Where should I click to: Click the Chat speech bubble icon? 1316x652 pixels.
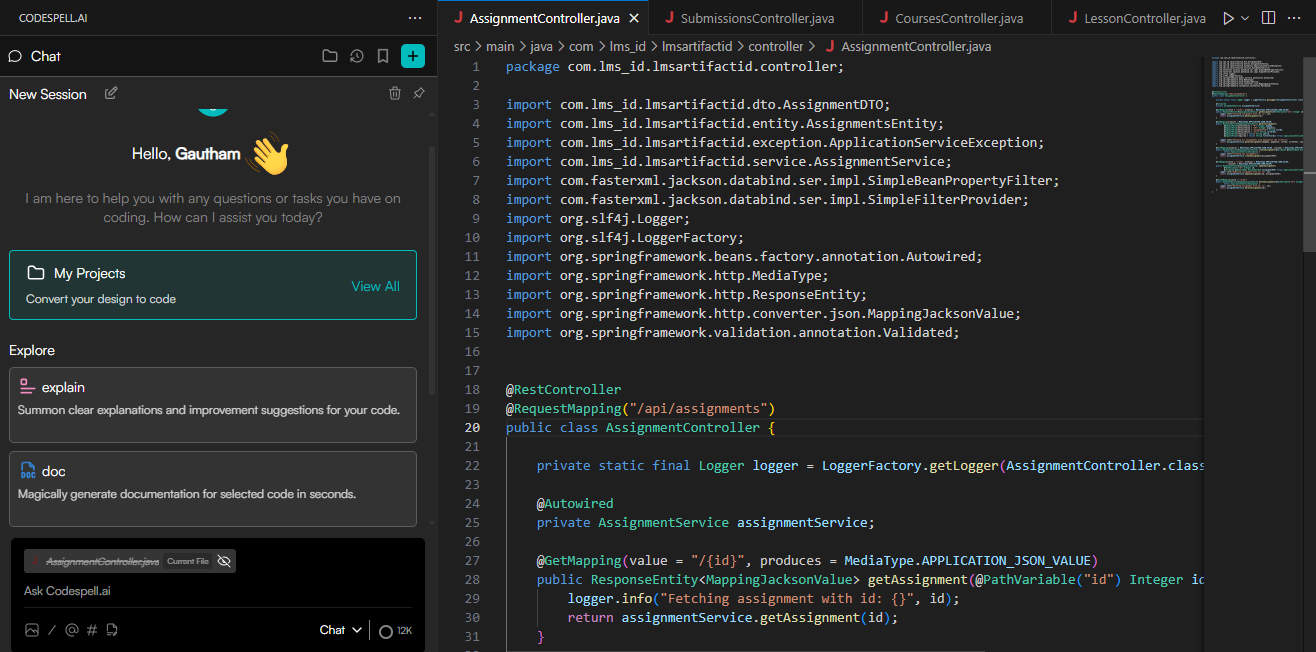point(15,56)
